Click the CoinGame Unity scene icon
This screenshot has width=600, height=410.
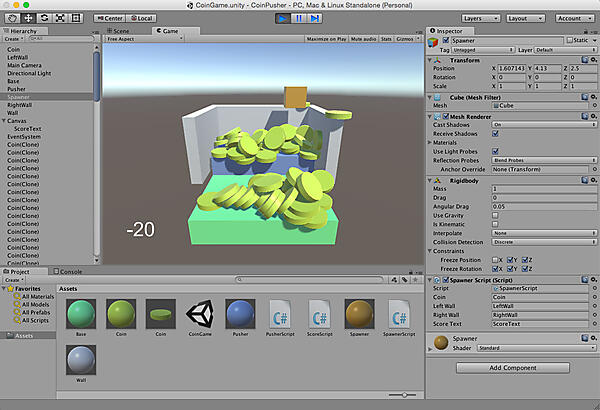pyautogui.click(x=201, y=315)
